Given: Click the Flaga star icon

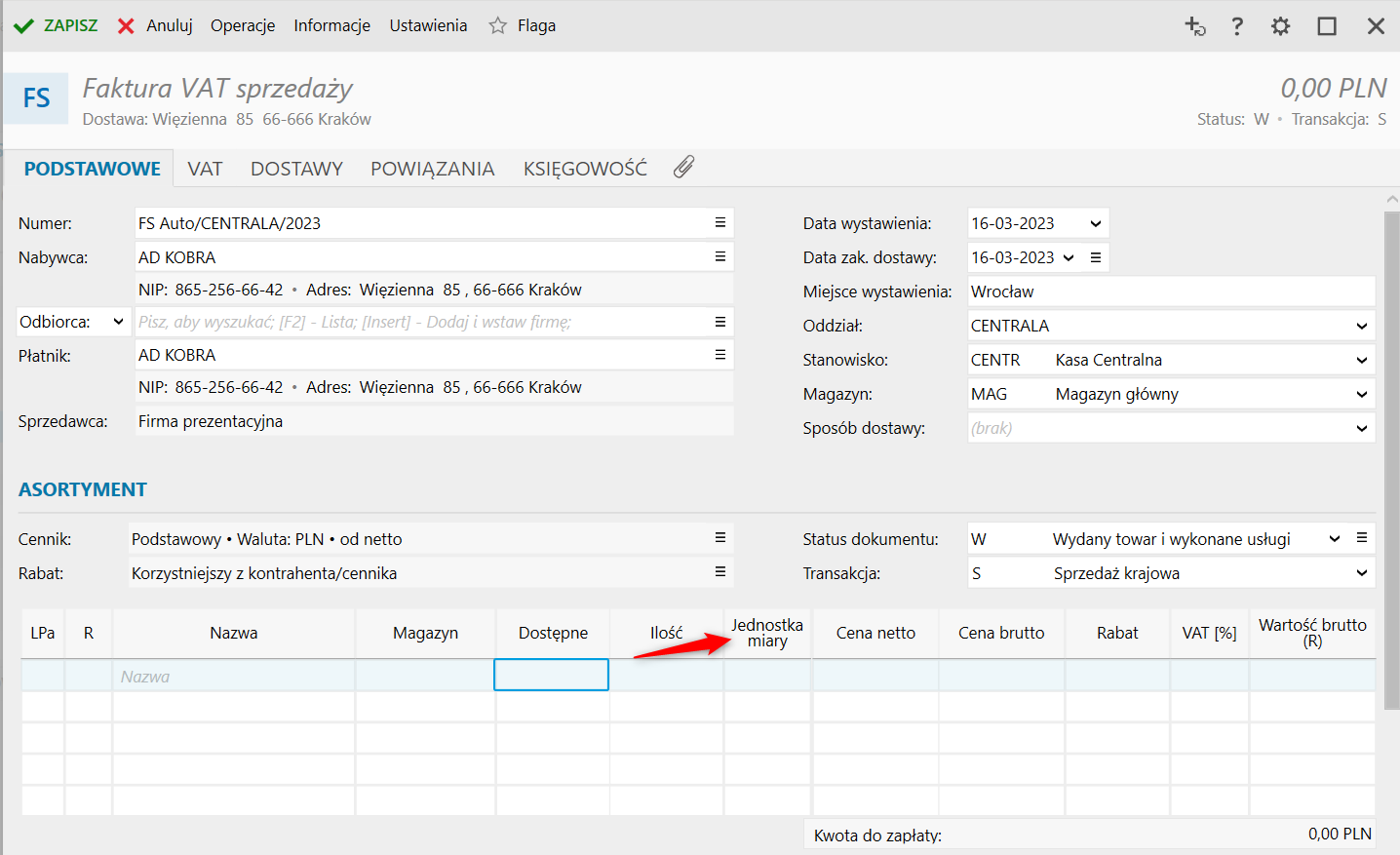Looking at the screenshot, I should coord(498,26).
